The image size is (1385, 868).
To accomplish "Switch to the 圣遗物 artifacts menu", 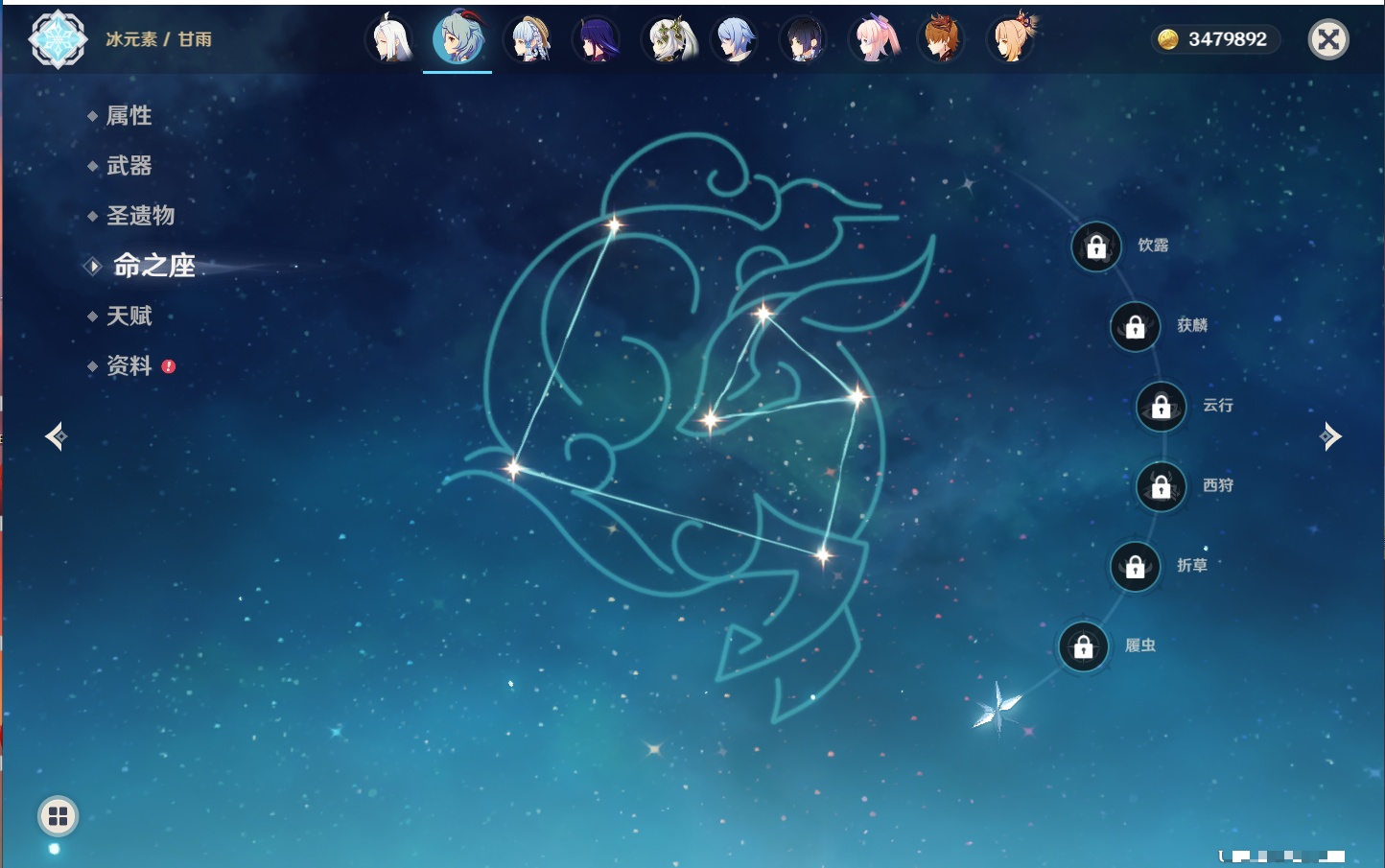I will coord(140,216).
